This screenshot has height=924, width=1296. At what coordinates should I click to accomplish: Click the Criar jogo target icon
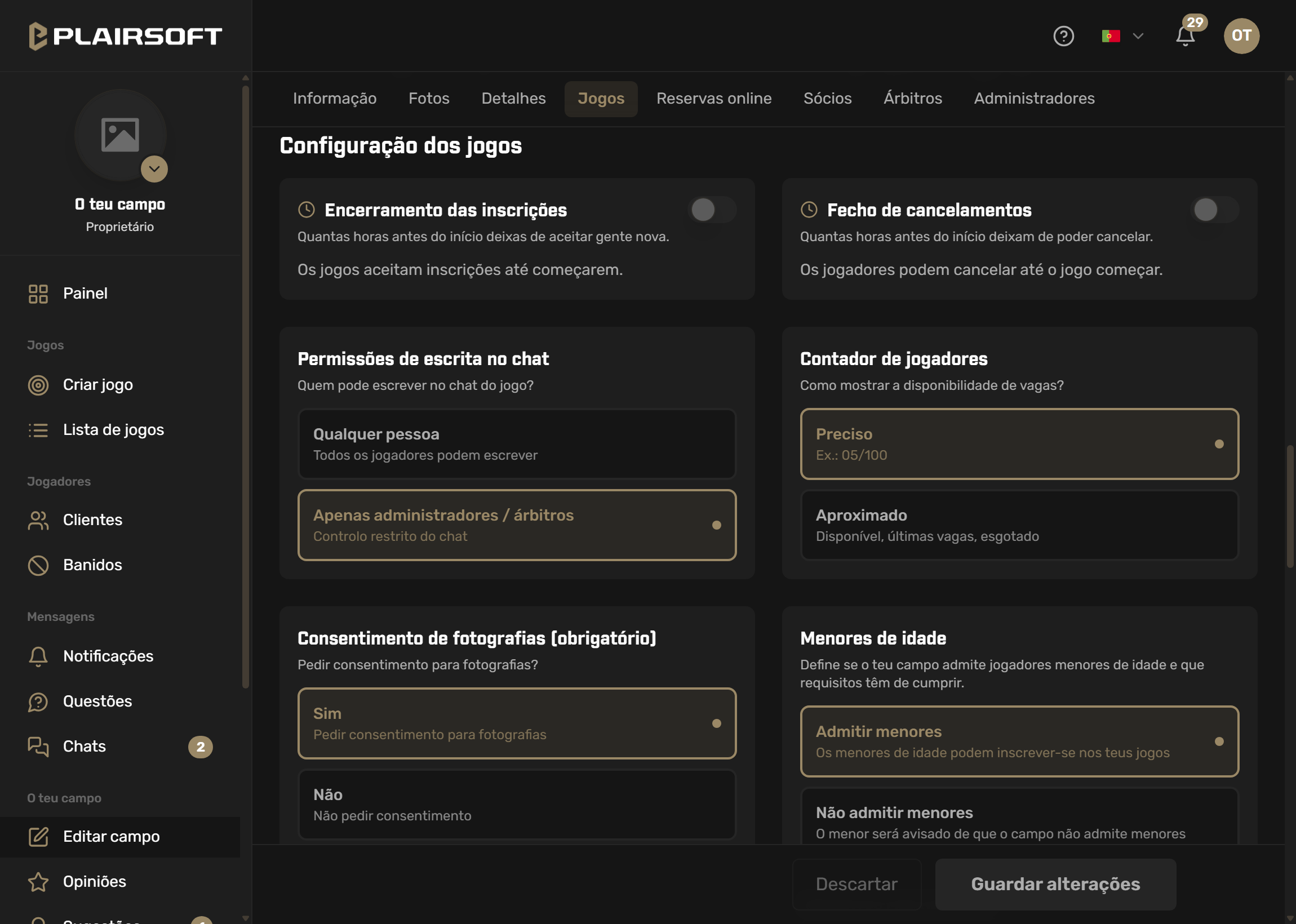pyautogui.click(x=38, y=385)
